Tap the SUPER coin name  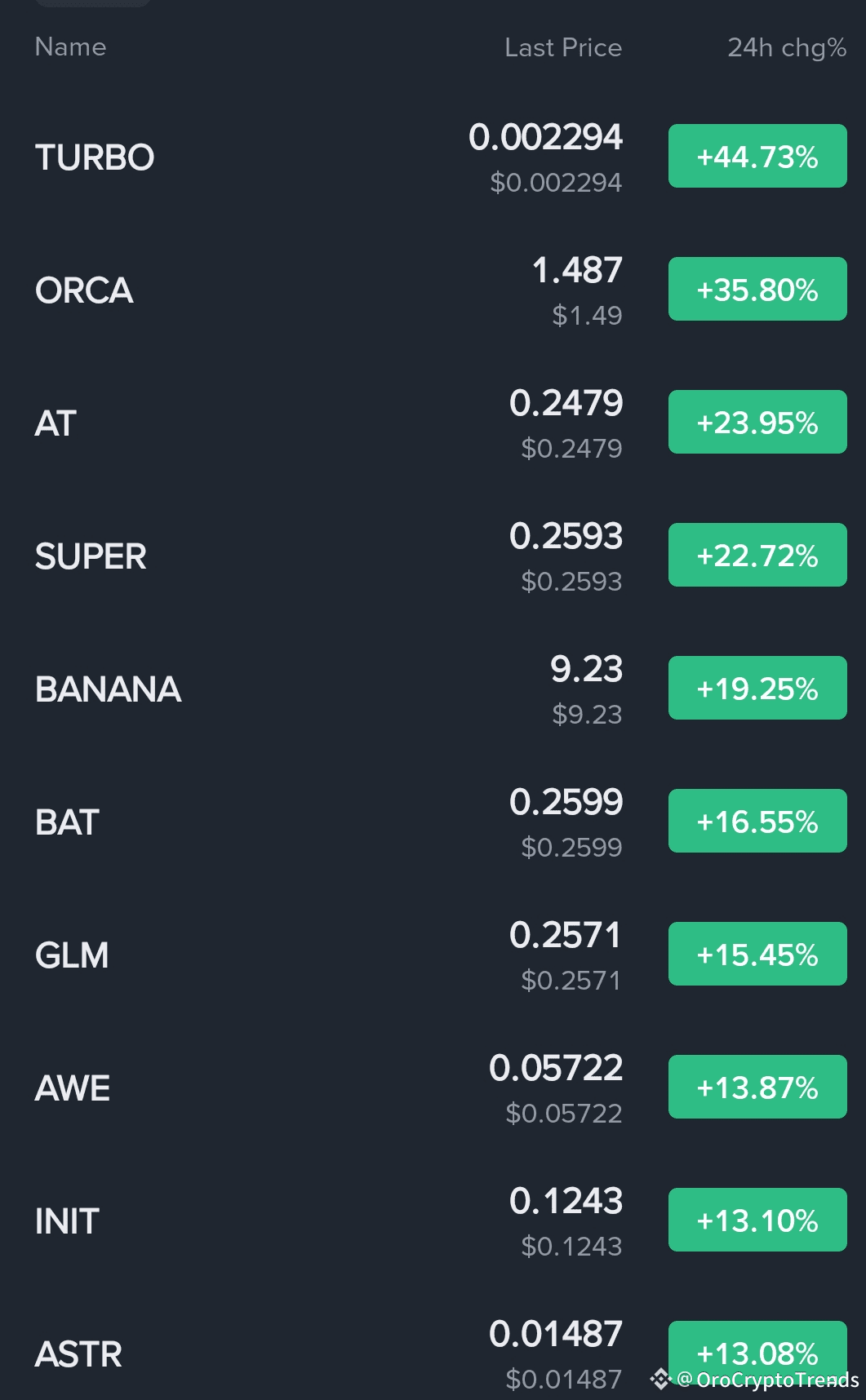91,556
